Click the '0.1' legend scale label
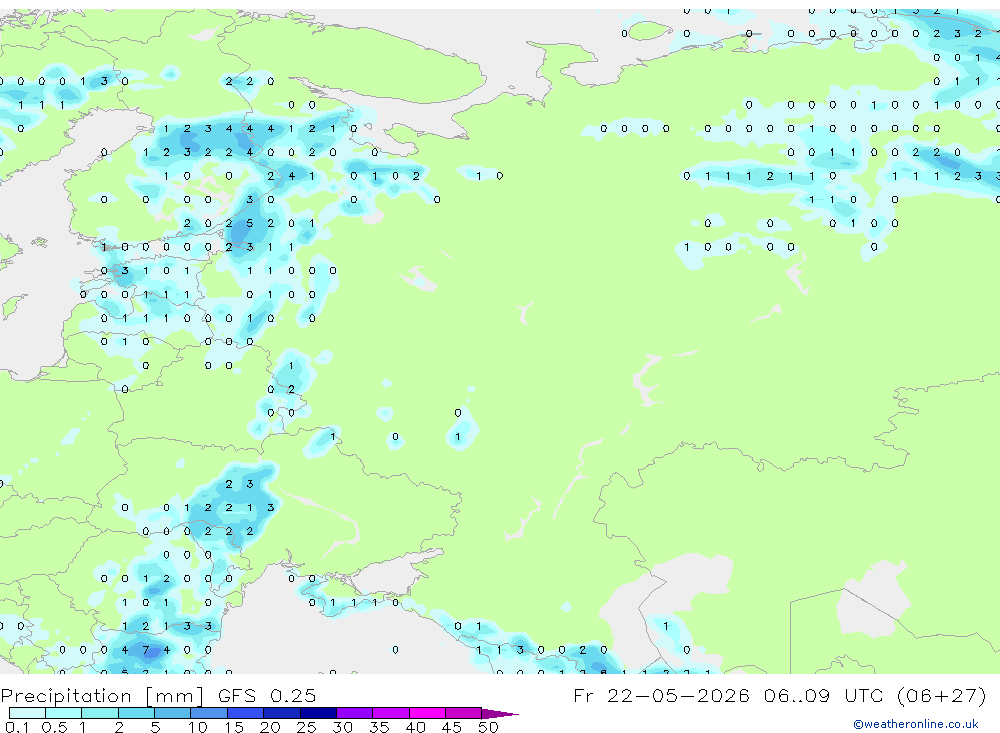This screenshot has width=1000, height=733. [17, 727]
